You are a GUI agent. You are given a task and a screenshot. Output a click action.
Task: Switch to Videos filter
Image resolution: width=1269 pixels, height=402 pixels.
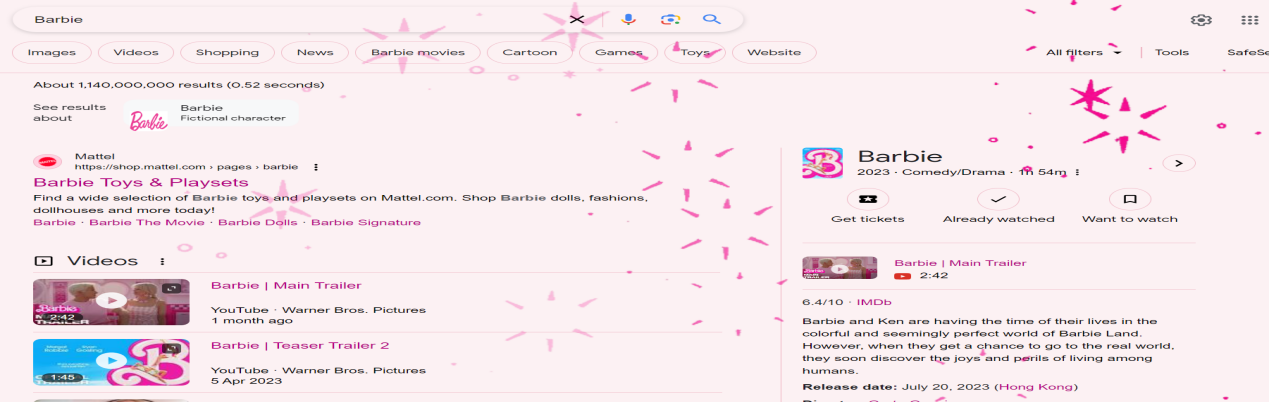coord(136,52)
